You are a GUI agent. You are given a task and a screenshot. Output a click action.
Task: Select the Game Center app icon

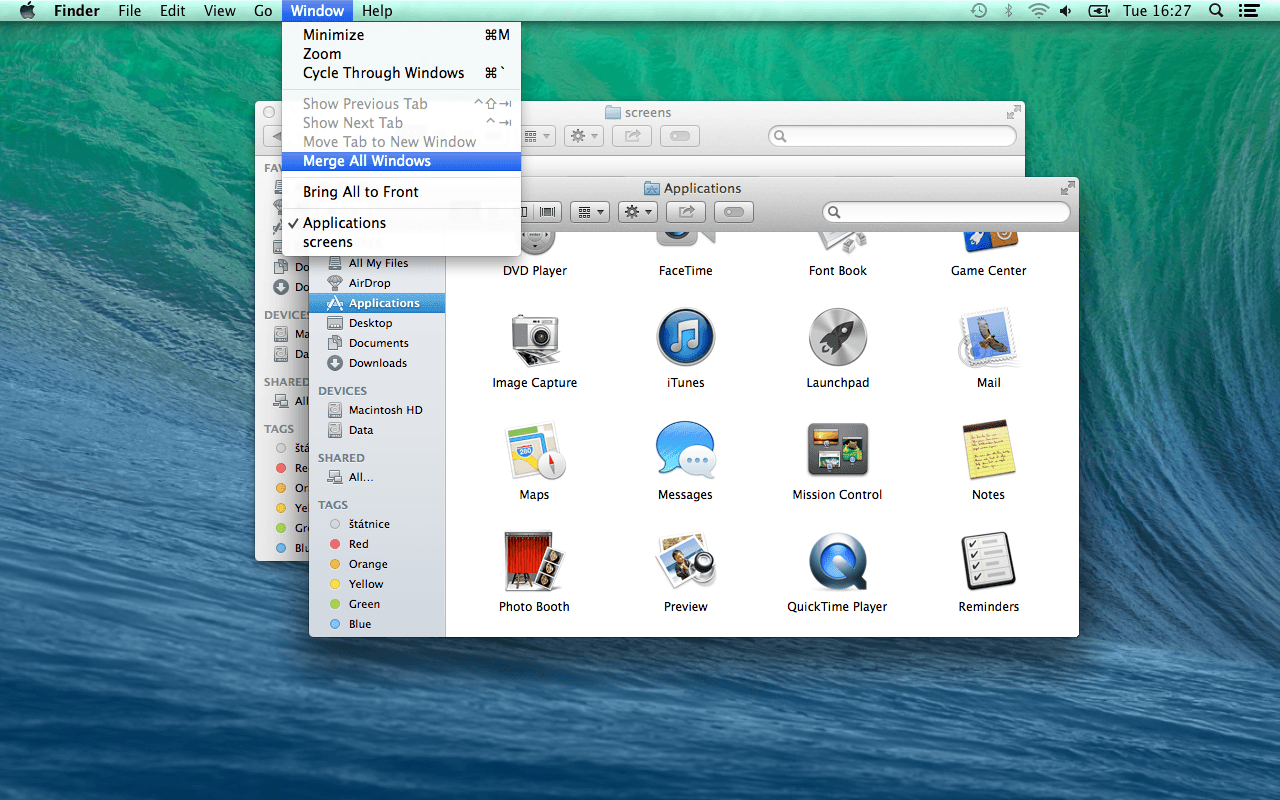tap(989, 244)
